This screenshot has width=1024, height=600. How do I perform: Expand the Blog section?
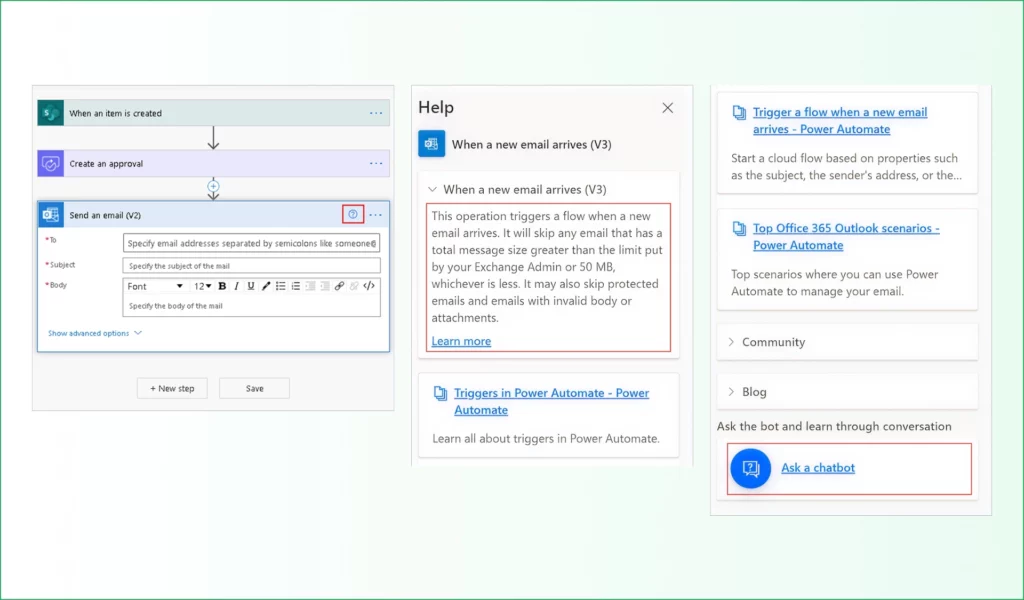[x=847, y=392]
